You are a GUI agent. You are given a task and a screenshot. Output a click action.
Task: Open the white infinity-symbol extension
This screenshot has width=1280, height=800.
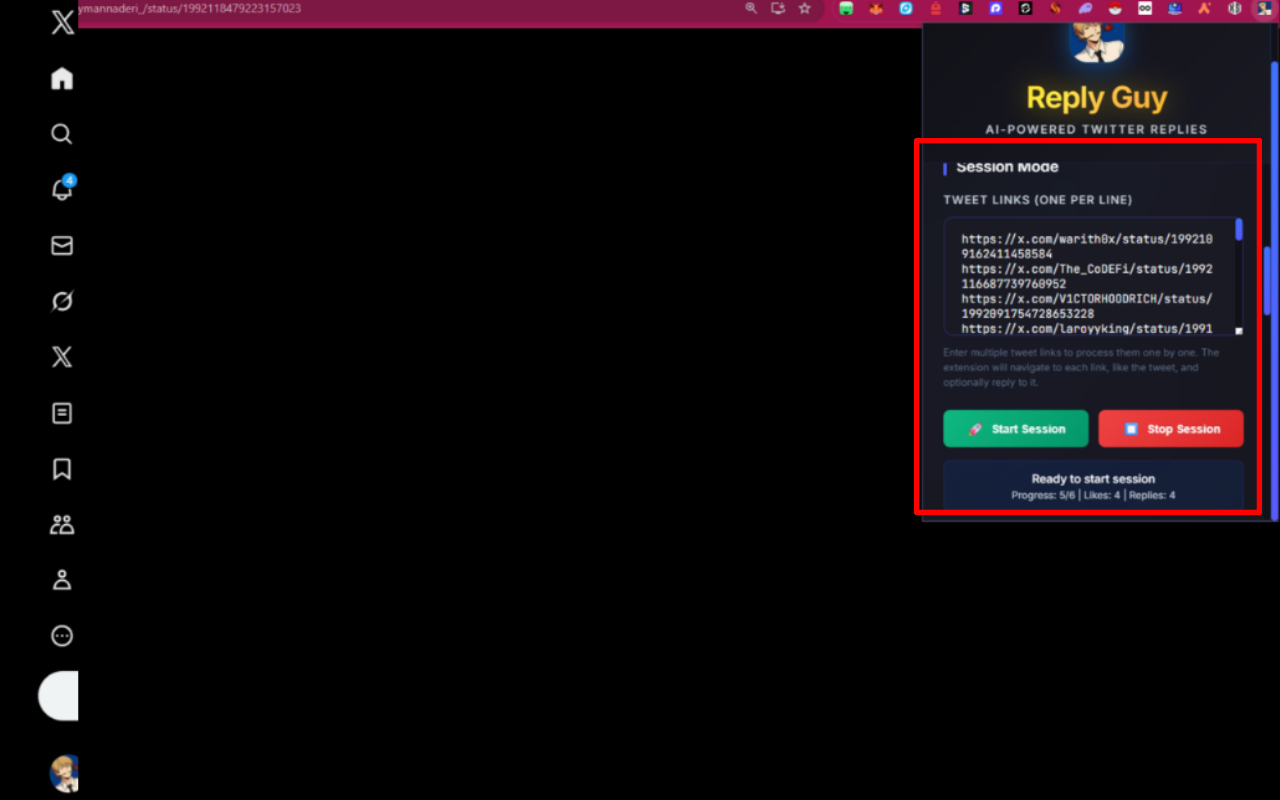pyautogui.click(x=1145, y=8)
